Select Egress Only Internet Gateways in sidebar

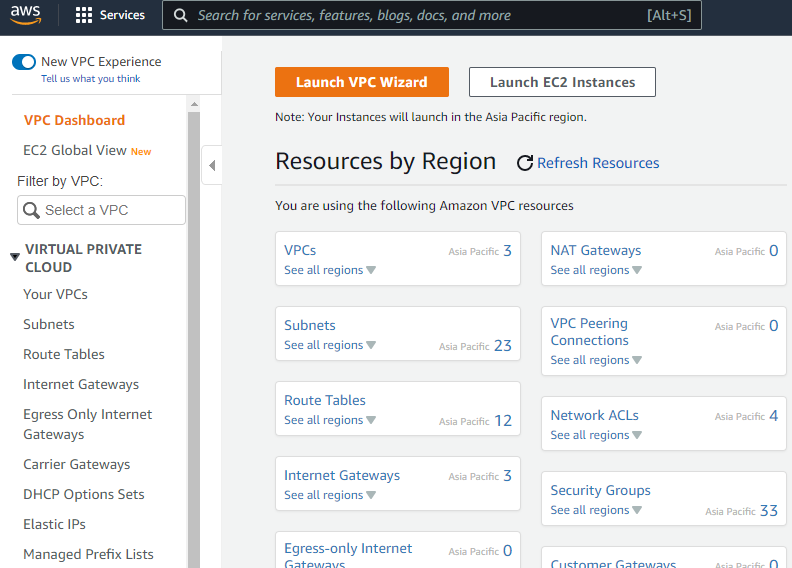[x=87, y=424]
